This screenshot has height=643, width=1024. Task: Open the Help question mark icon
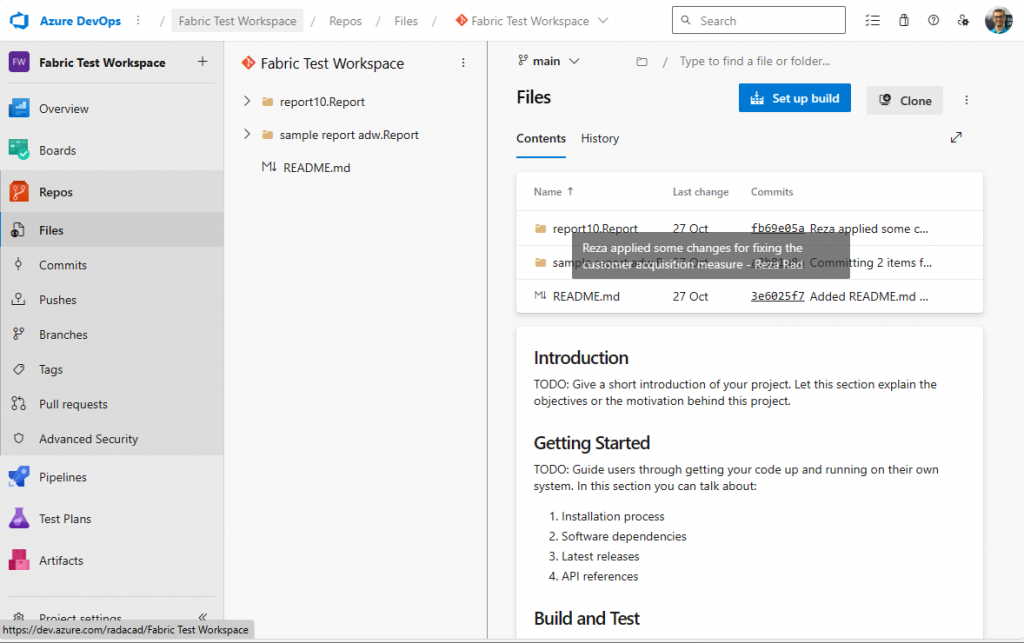tap(934, 20)
